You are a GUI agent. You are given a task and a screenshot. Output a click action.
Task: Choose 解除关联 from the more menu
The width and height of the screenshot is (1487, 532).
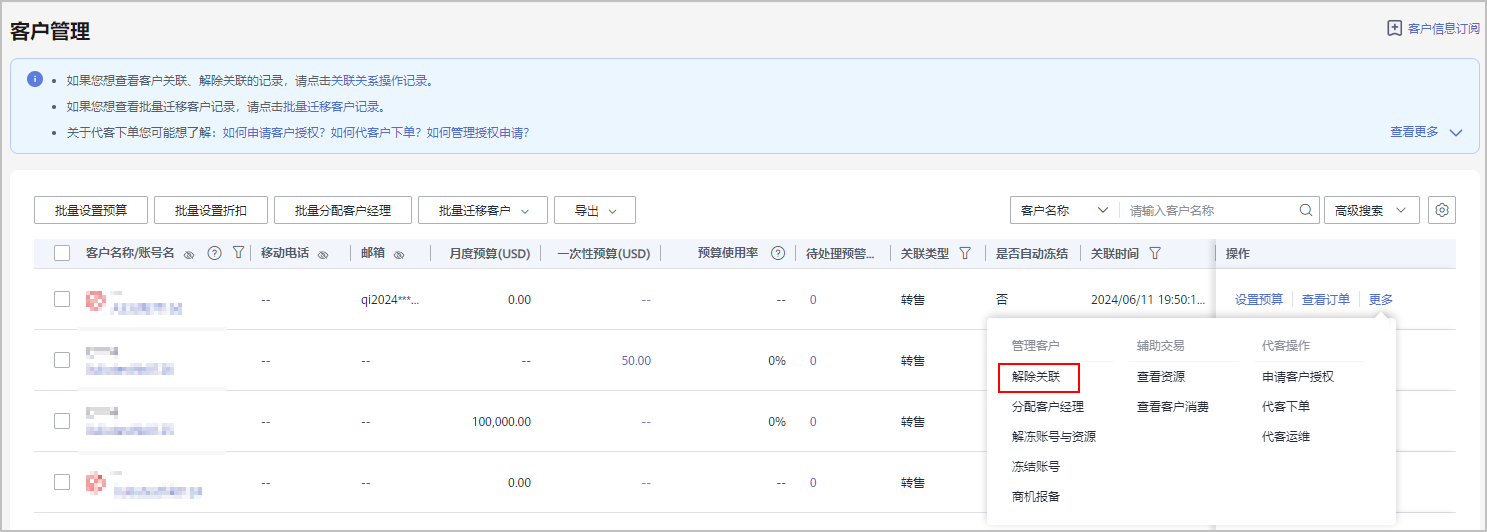(x=1038, y=377)
